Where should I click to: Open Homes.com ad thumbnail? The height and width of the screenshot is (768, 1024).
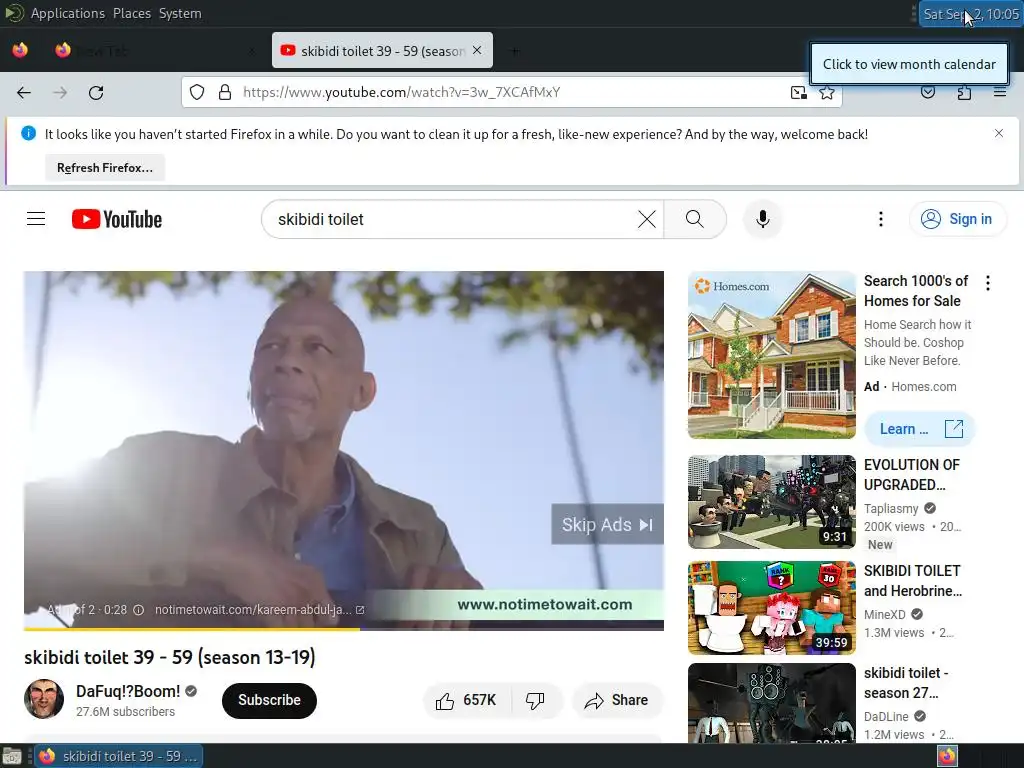pos(771,355)
